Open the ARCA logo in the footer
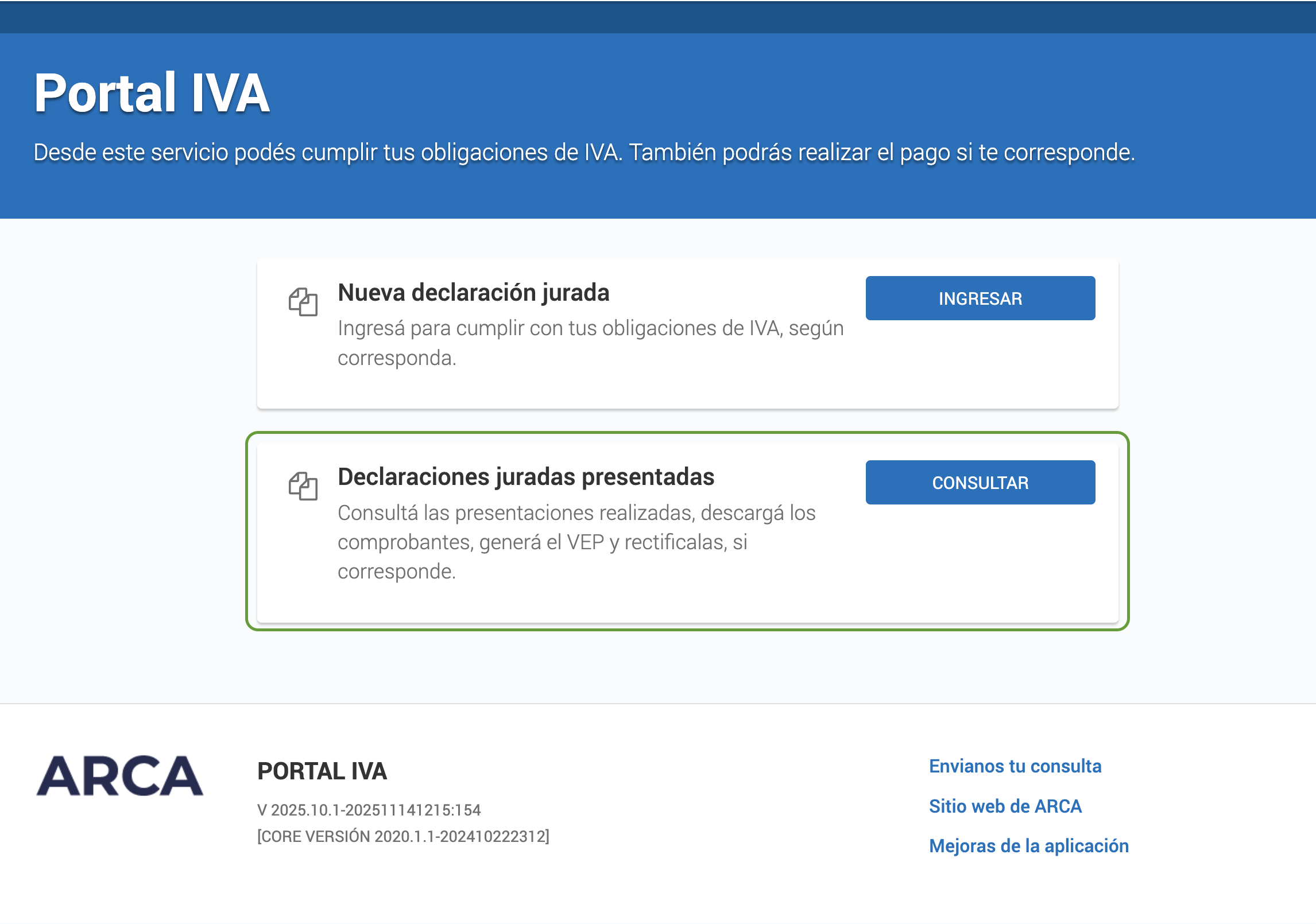This screenshot has width=1316, height=924. 119,776
